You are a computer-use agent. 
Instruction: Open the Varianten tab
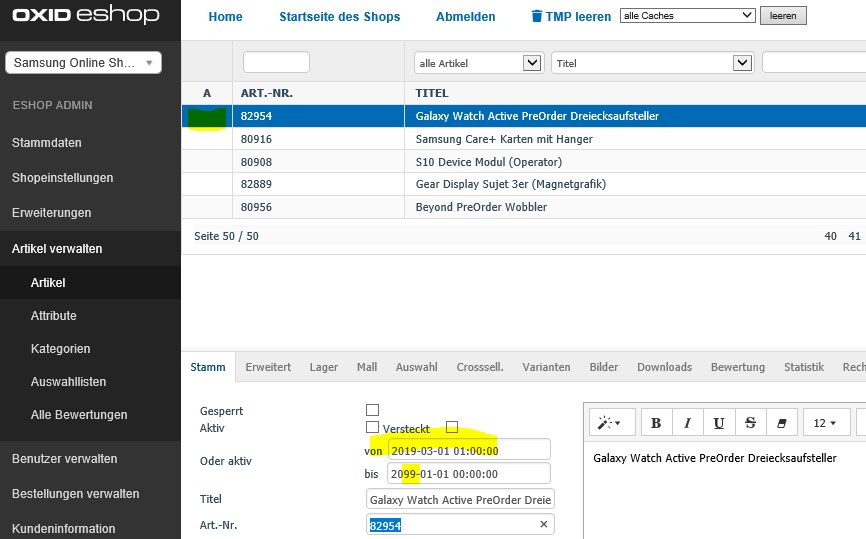(546, 367)
